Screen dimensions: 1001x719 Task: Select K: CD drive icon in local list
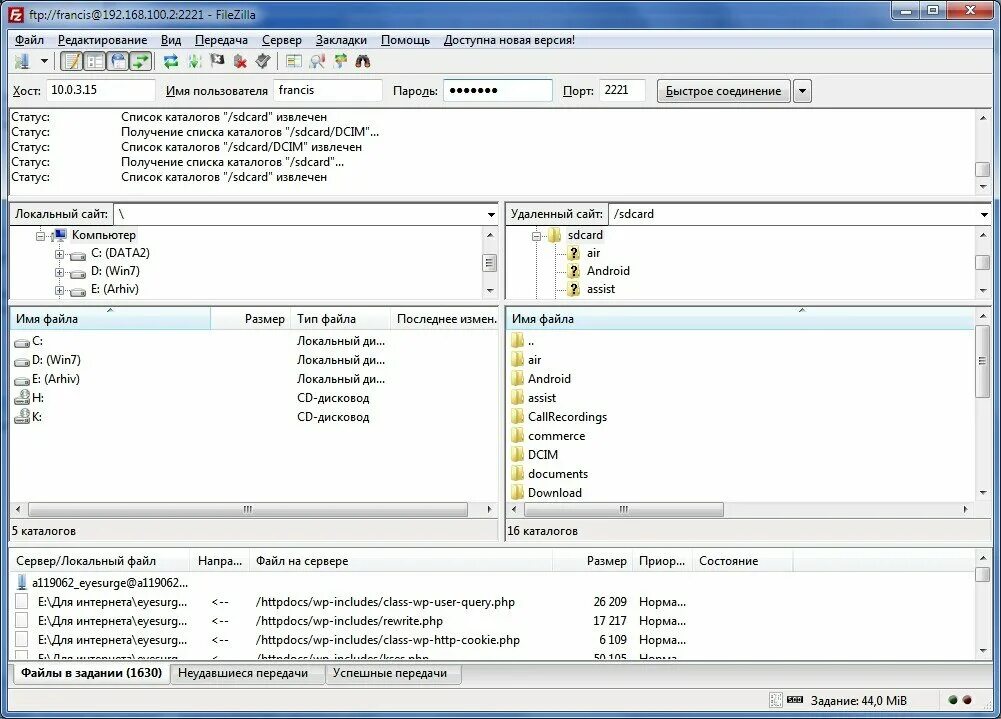(22, 417)
